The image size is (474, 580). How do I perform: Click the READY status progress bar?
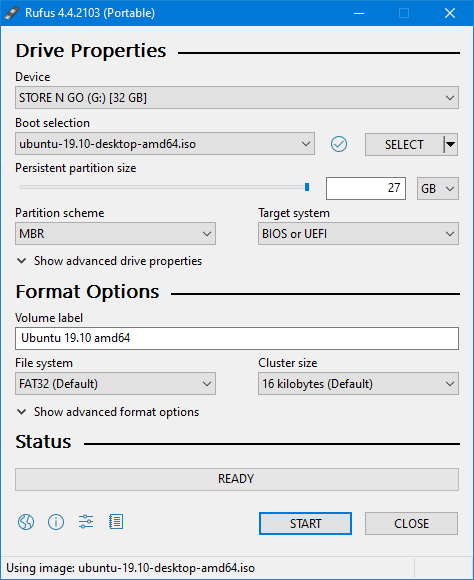tap(237, 479)
